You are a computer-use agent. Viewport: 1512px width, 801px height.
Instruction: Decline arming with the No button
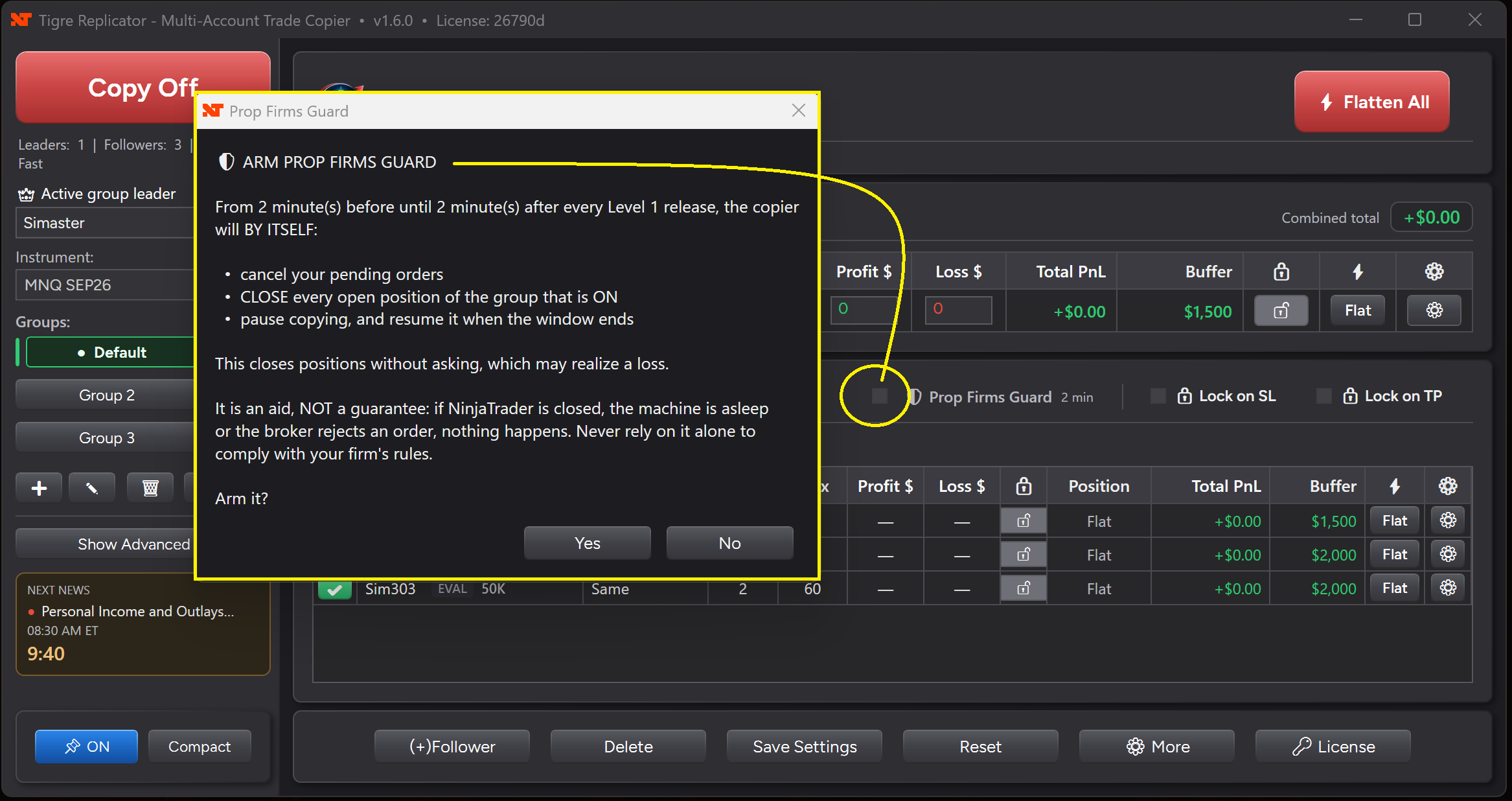point(729,543)
